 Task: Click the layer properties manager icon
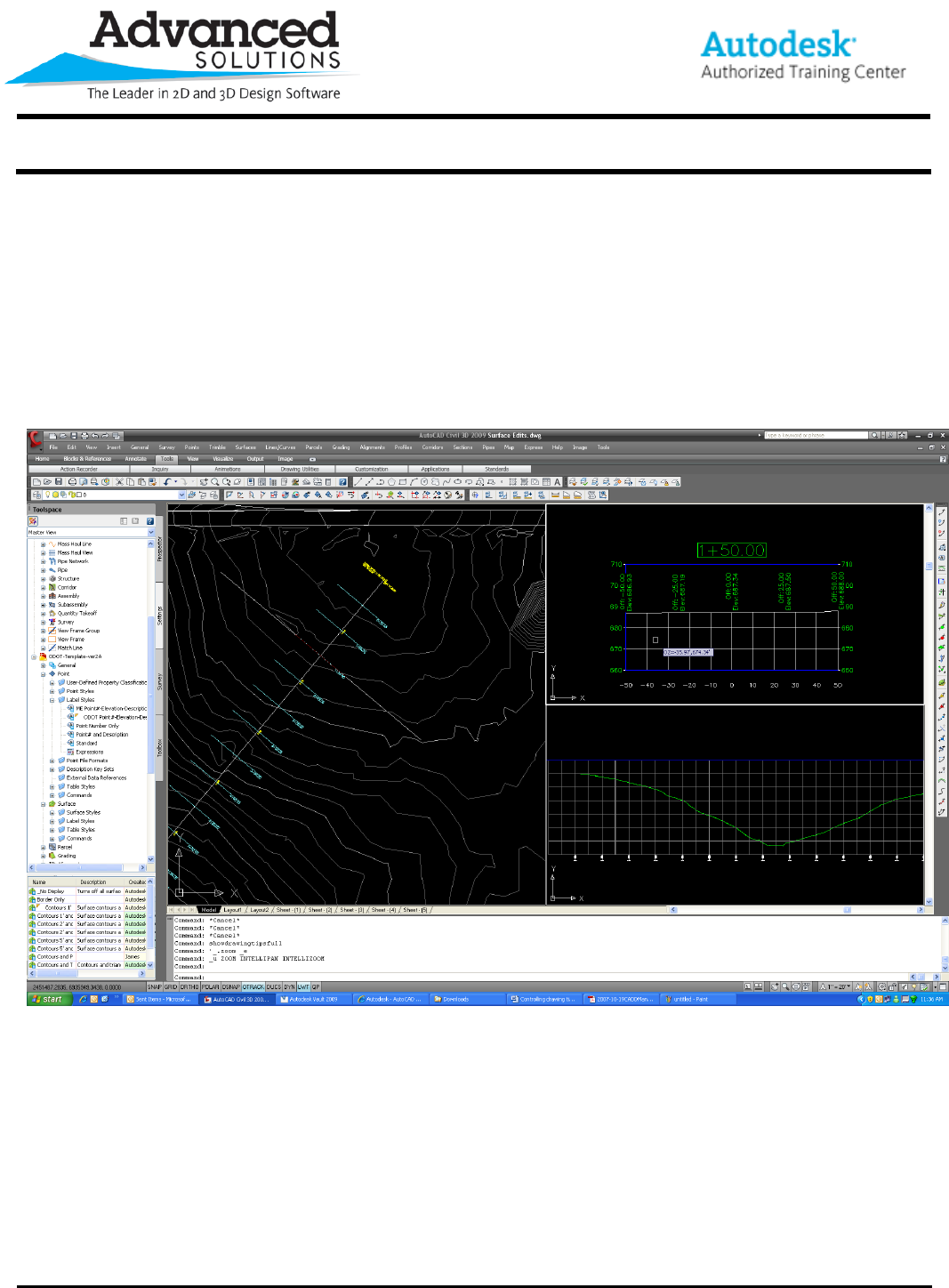[37, 495]
